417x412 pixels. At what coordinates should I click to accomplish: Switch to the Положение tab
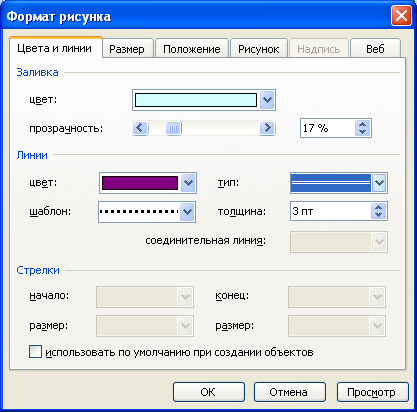(192, 49)
